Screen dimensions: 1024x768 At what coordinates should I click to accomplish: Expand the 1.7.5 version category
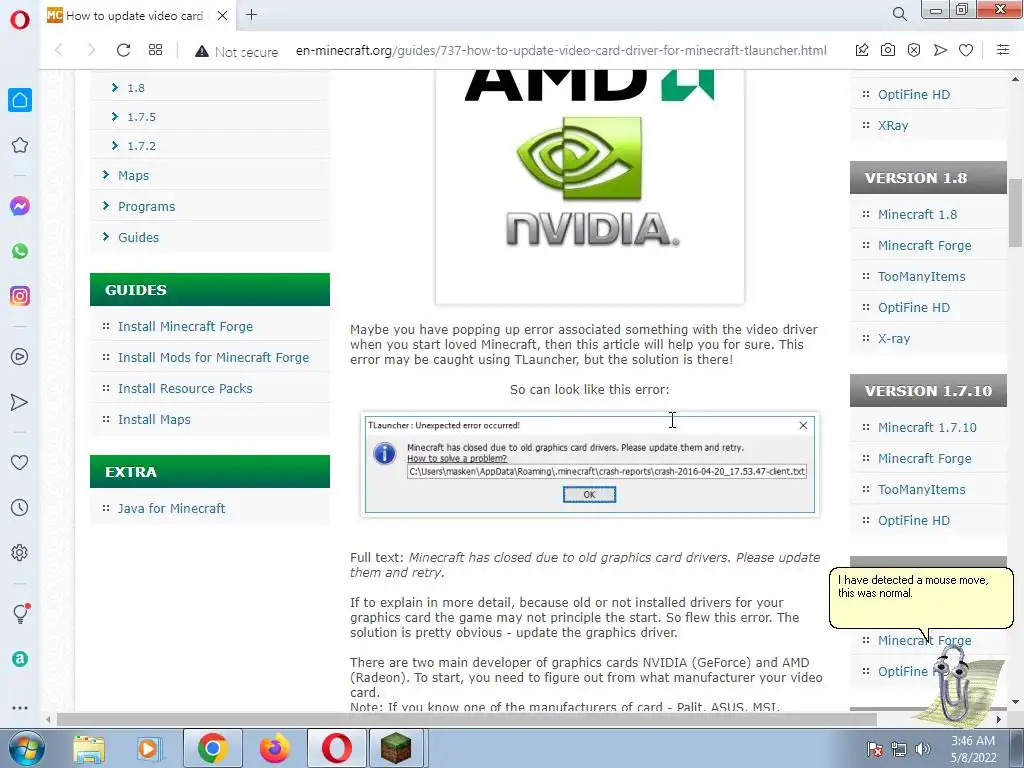tap(141, 117)
